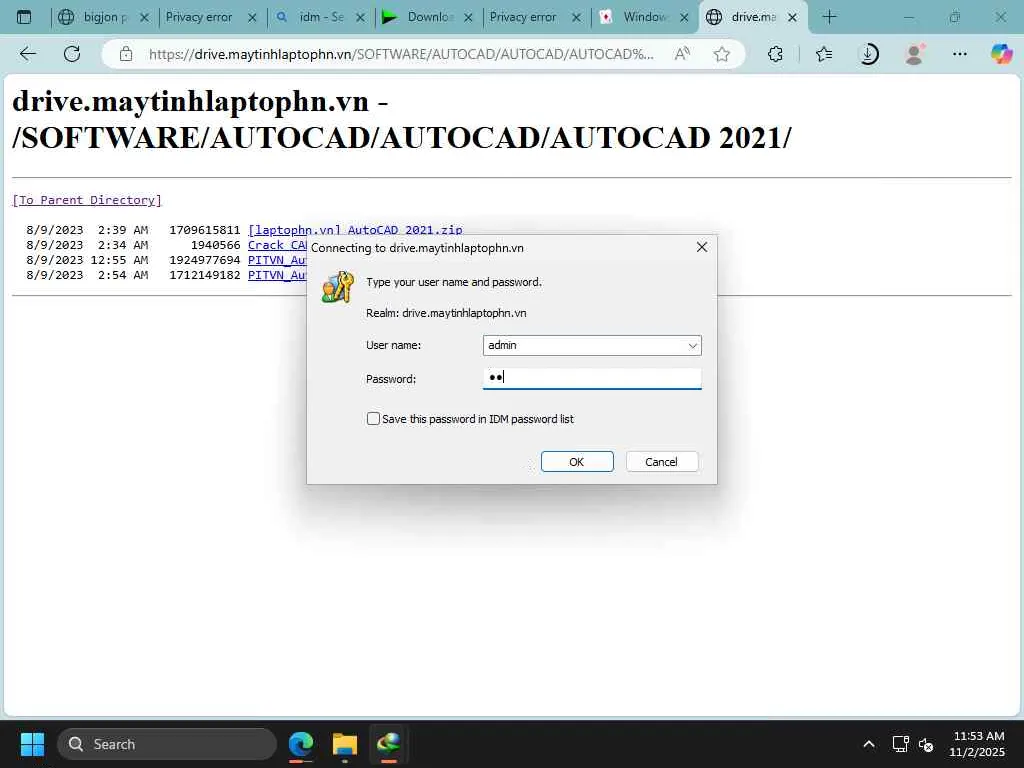This screenshot has width=1024, height=768.
Task: Click the key and user dialog icon
Action: [x=338, y=287]
